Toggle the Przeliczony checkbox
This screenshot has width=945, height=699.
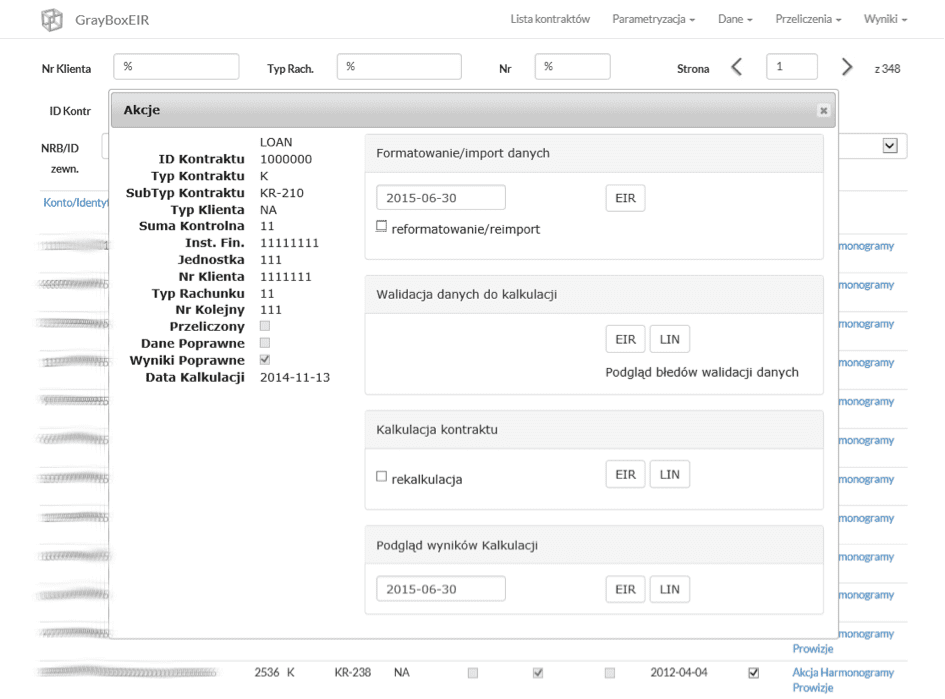pos(265,326)
